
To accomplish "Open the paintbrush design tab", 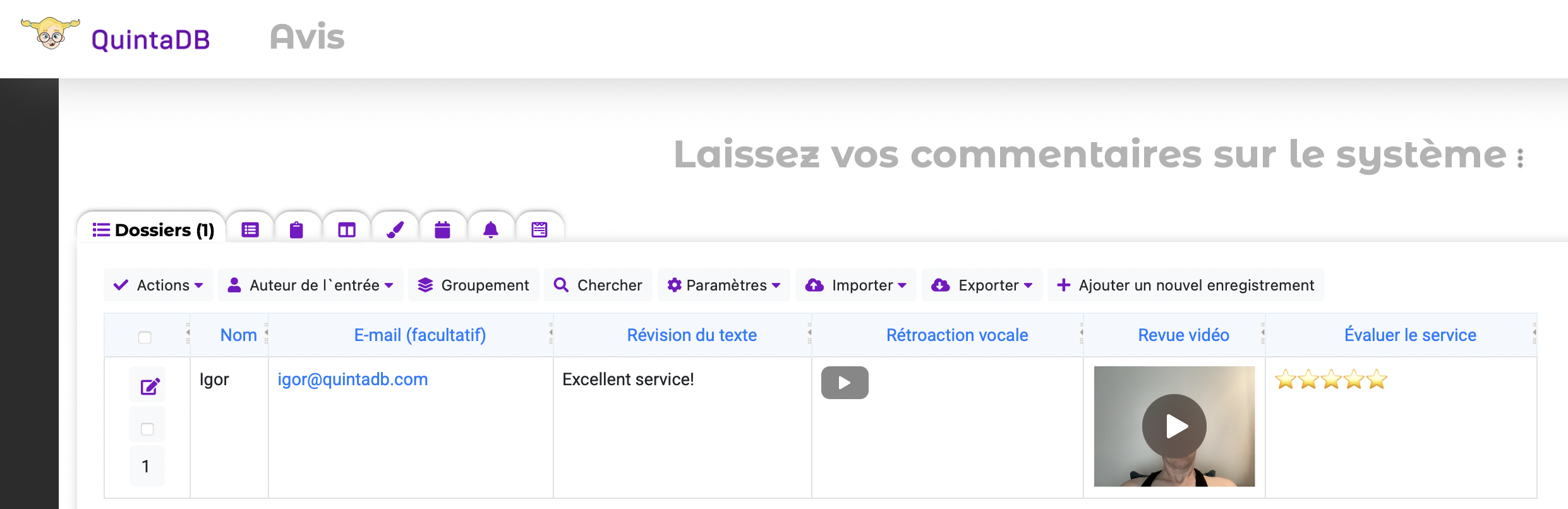I will (395, 230).
